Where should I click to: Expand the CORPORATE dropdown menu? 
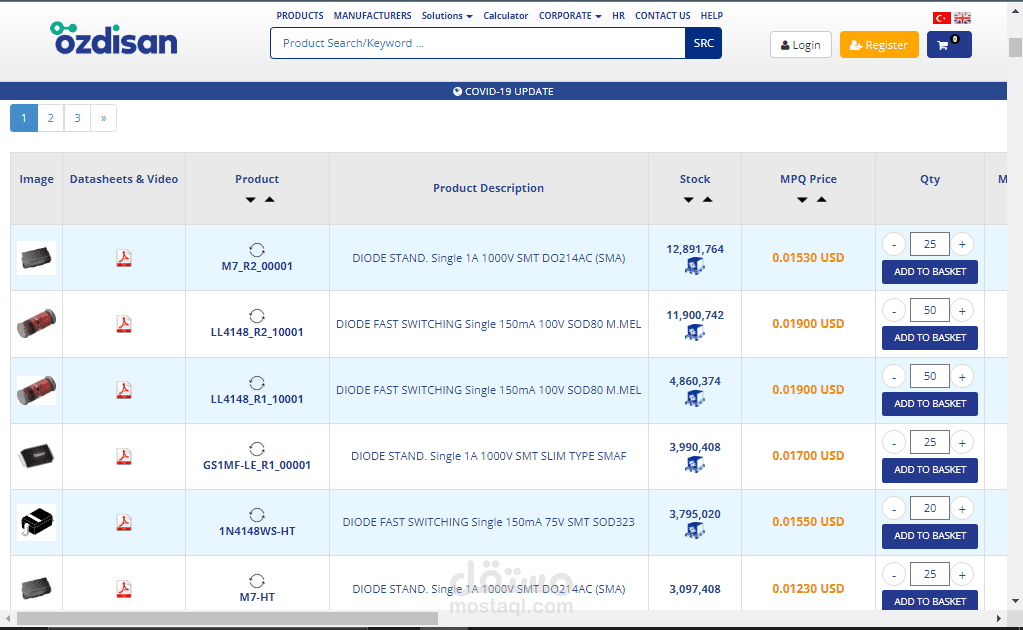(x=570, y=16)
